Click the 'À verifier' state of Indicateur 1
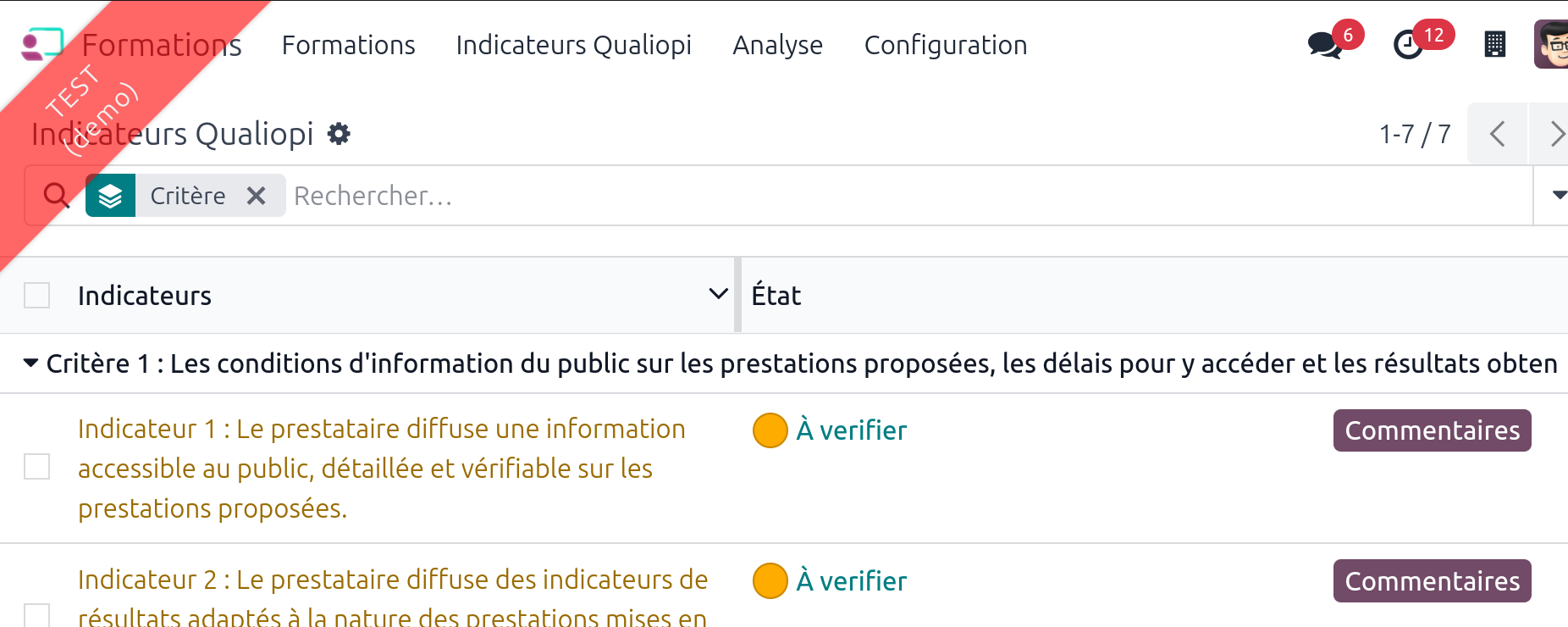The width and height of the screenshot is (1568, 627). 852,430
